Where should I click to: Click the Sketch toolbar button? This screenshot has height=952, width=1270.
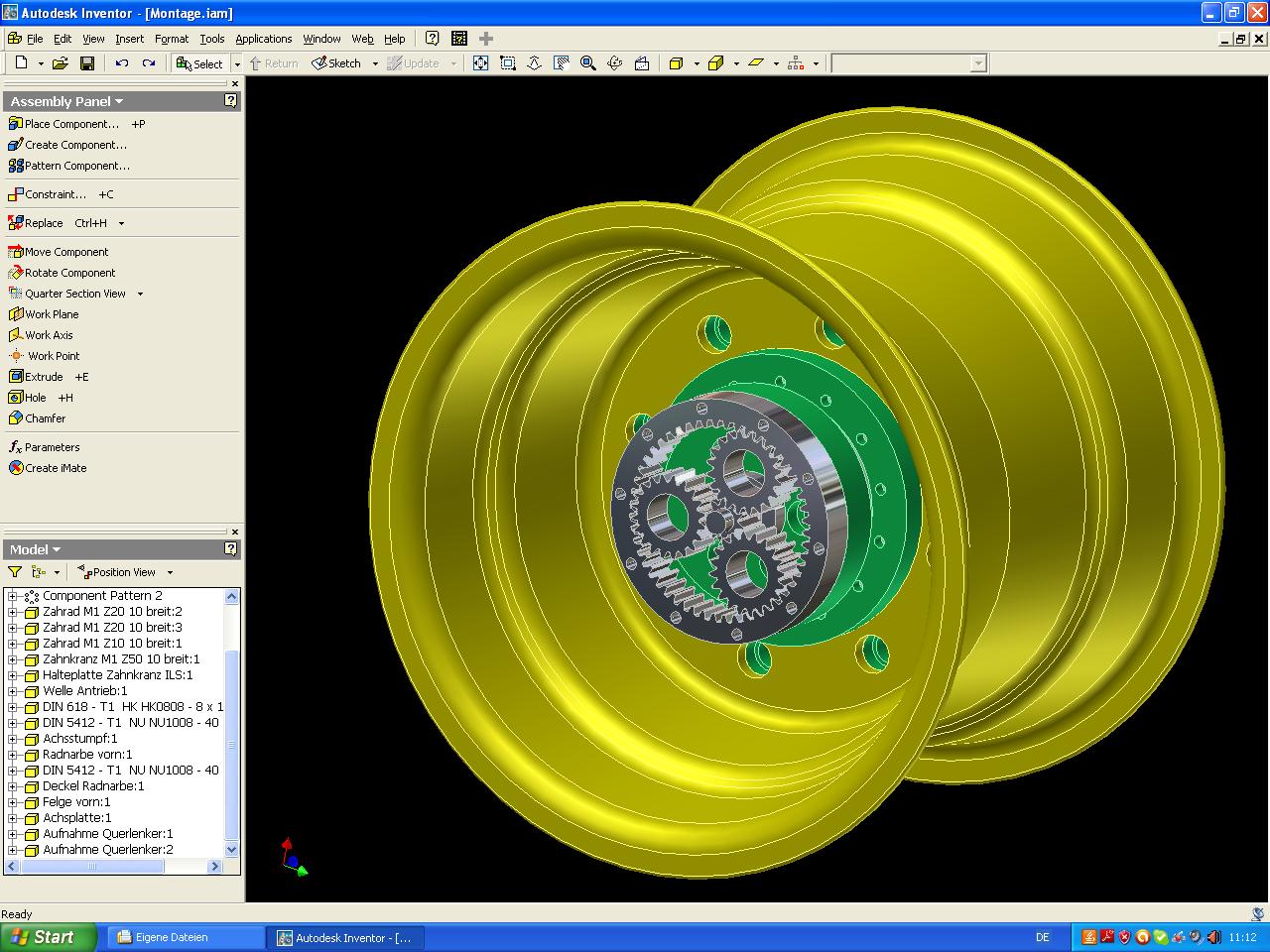pos(336,63)
